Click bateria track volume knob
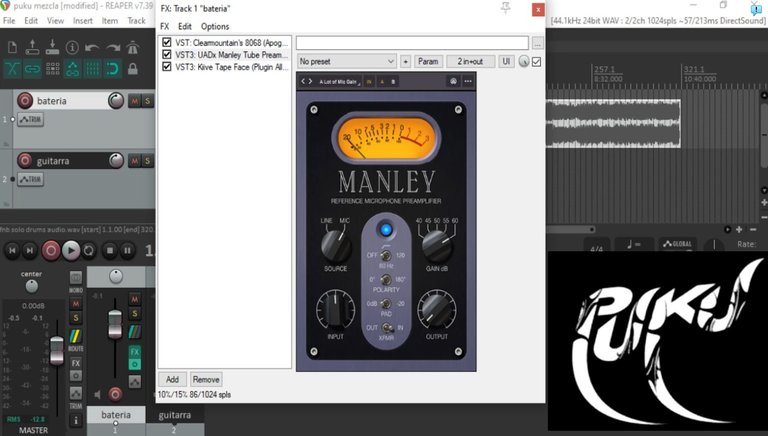Image resolution: width=768 pixels, height=436 pixels. click(116, 101)
